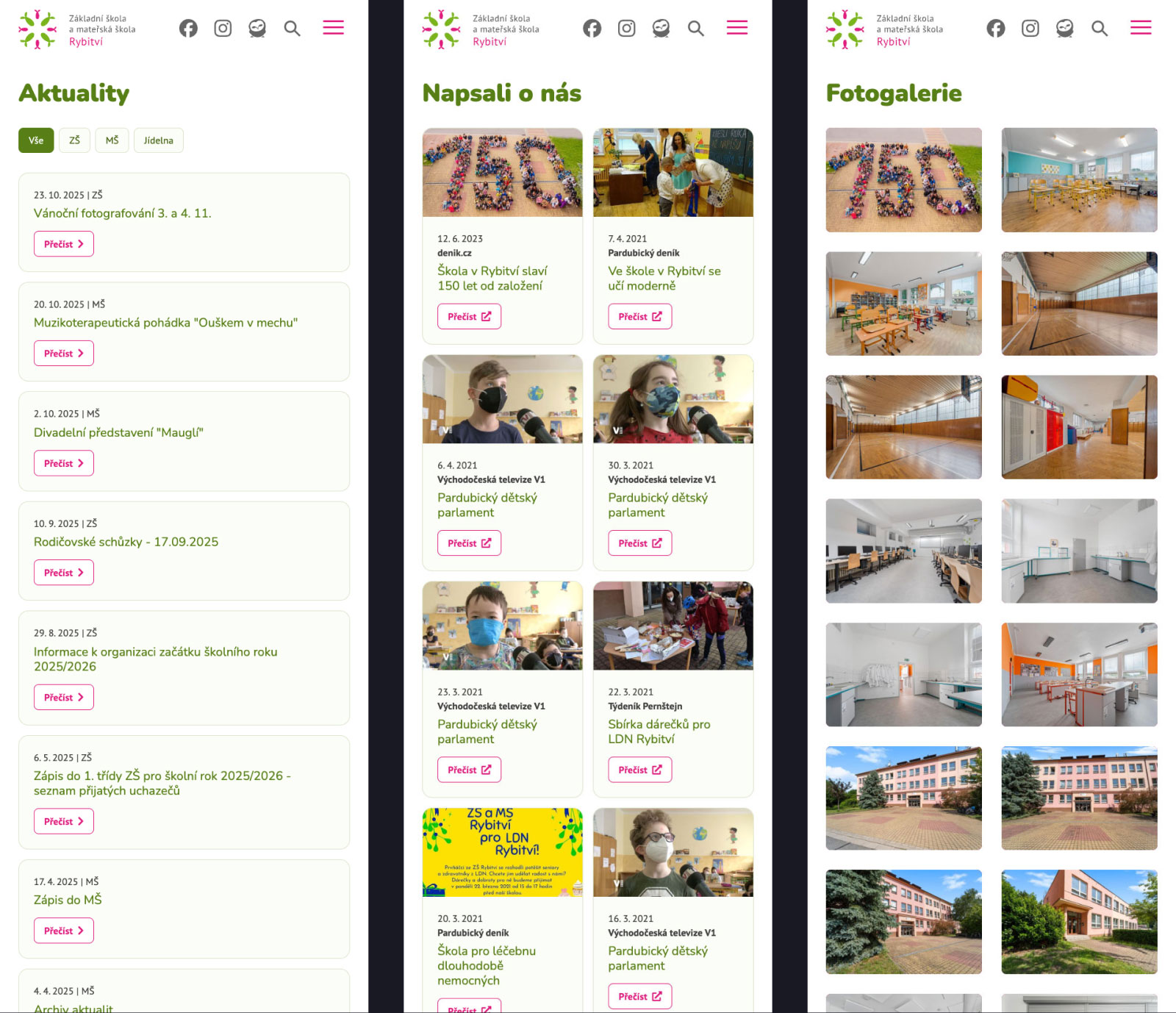Viewport: 1176px width, 1013px height.
Task: Click the owl icon in Napsali o nás header
Action: coord(661,29)
